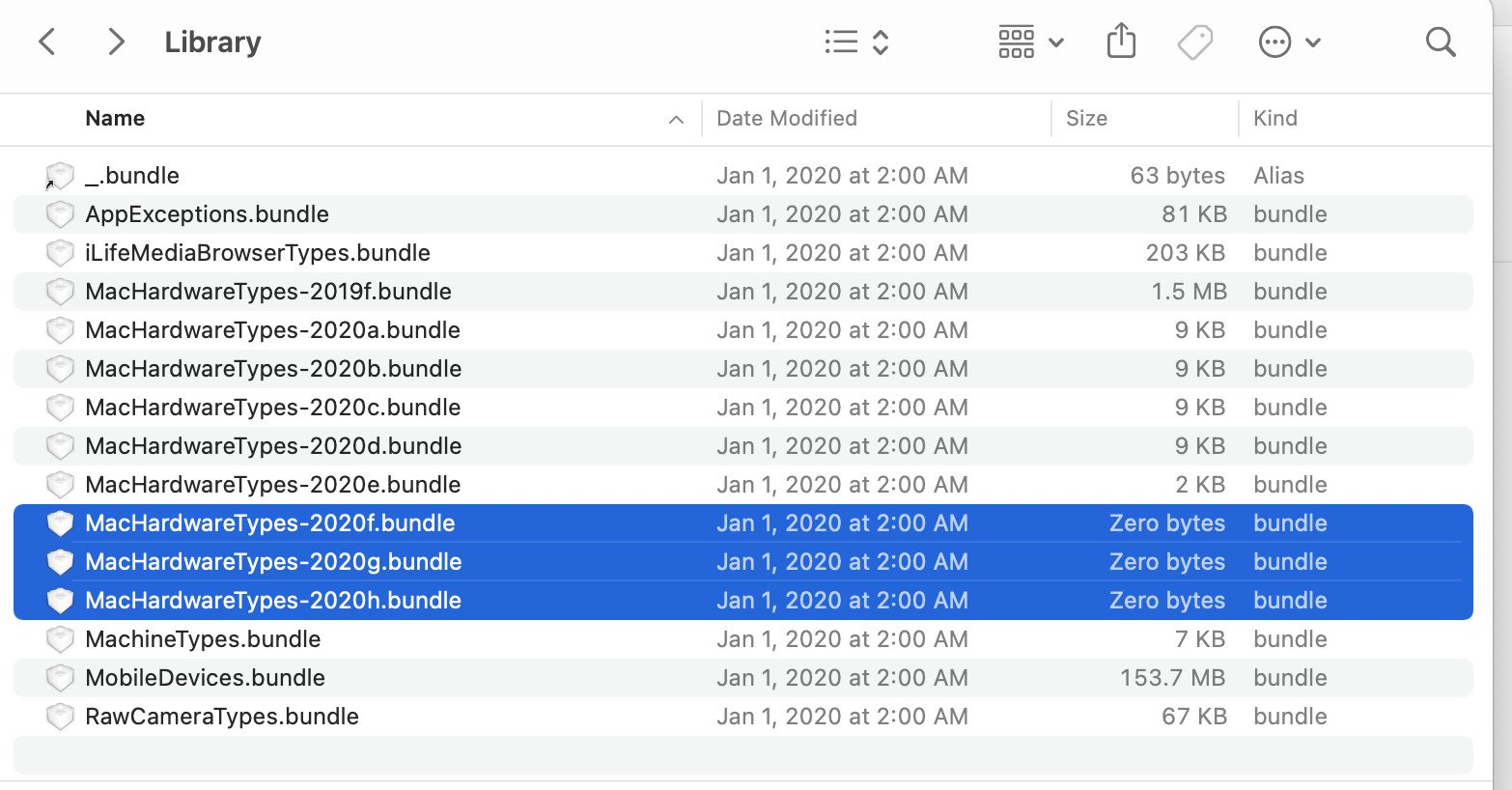Screen dimensions: 1512x790
Task: Go forward with the right chevron
Action: 116,42
